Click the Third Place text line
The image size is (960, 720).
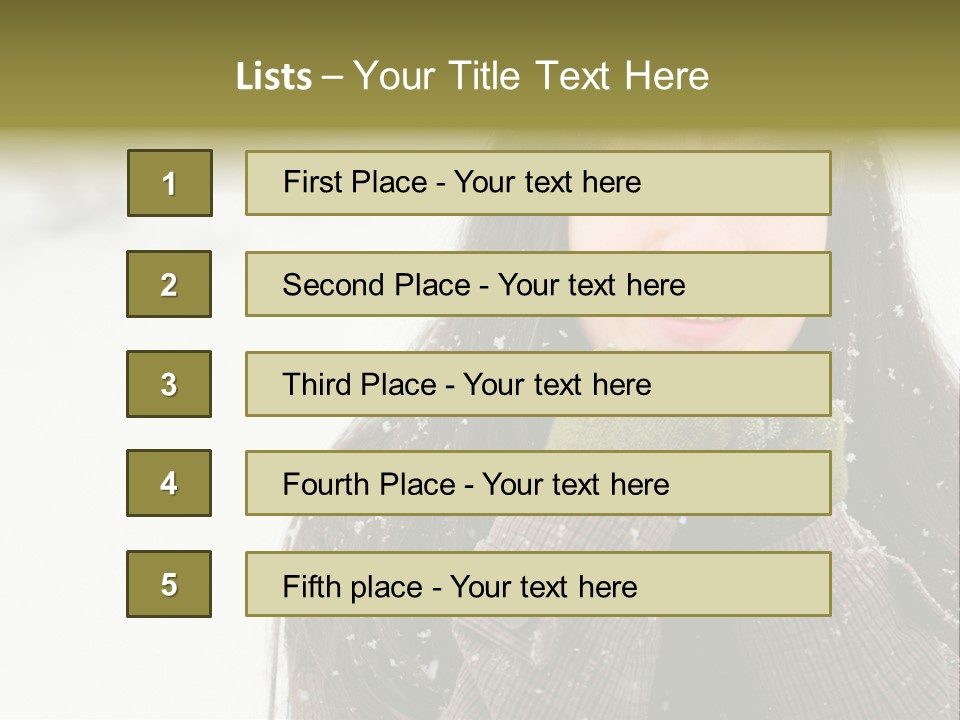click(x=466, y=385)
